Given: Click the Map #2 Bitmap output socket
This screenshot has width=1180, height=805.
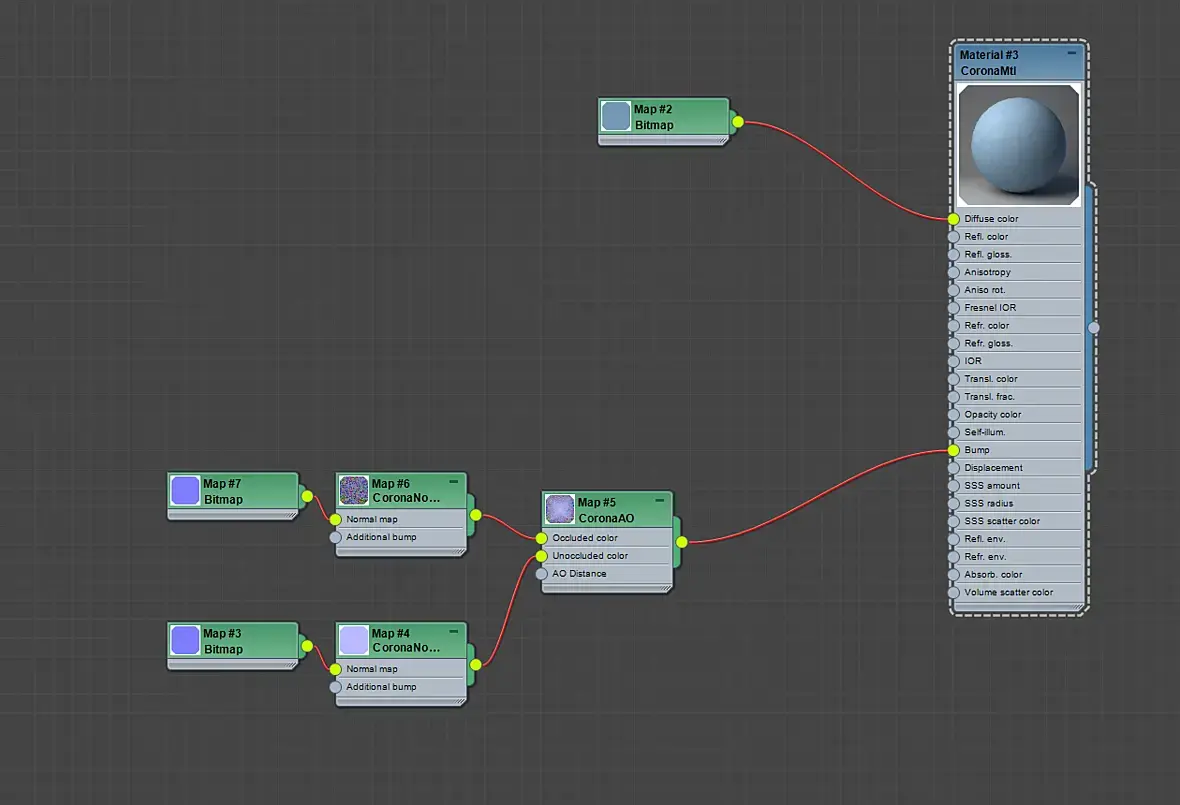Looking at the screenshot, I should [738, 122].
